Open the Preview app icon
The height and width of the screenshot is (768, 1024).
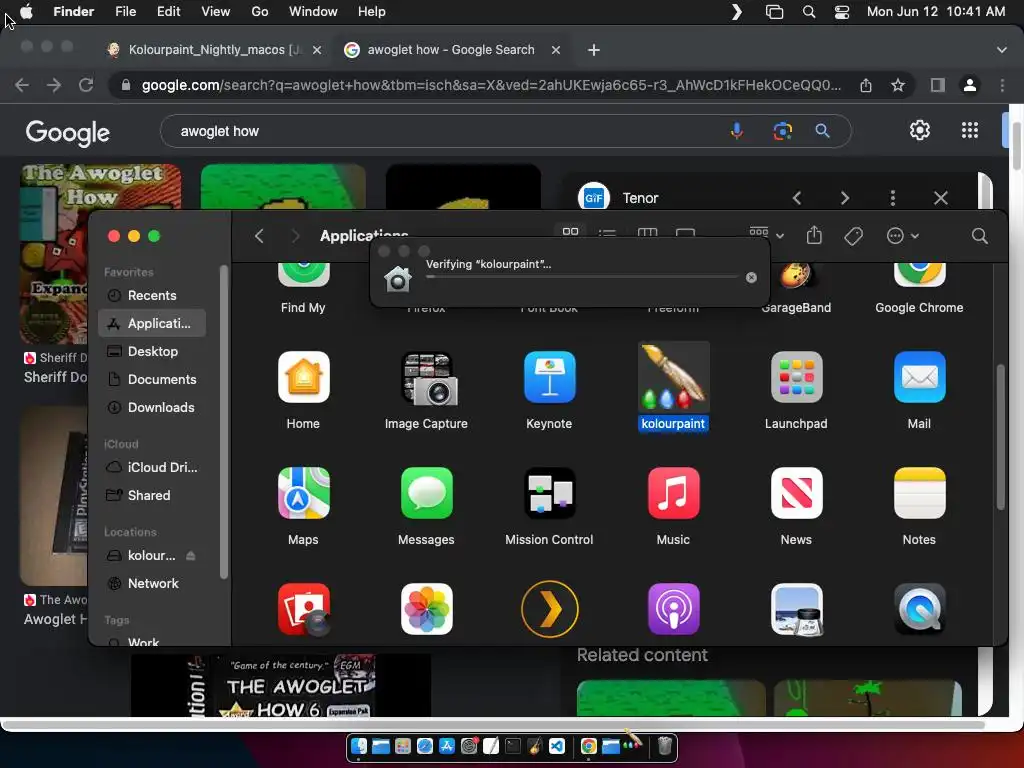tap(796, 609)
